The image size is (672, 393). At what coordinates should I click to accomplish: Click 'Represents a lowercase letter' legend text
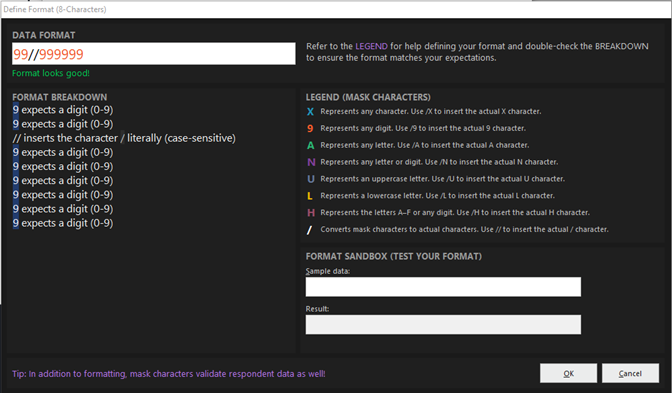tap(438, 196)
